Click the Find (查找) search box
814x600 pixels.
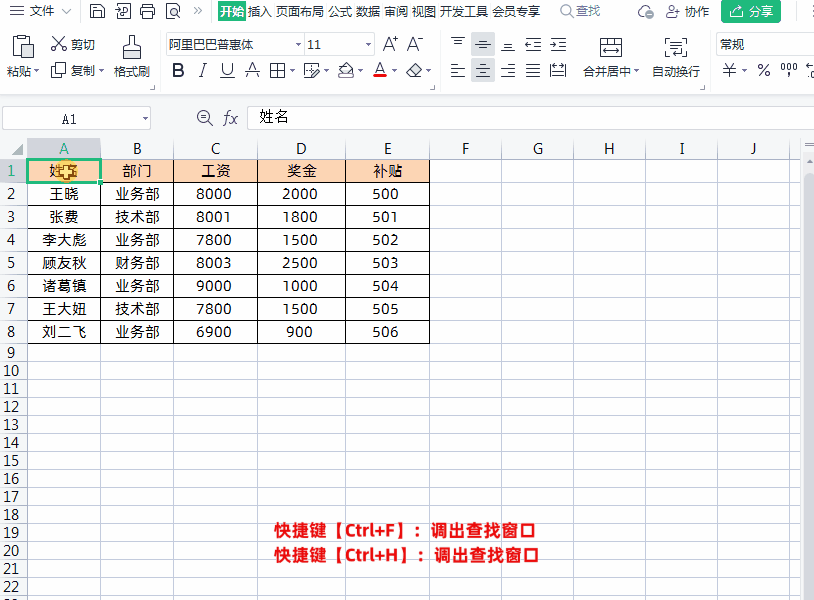click(x=580, y=11)
